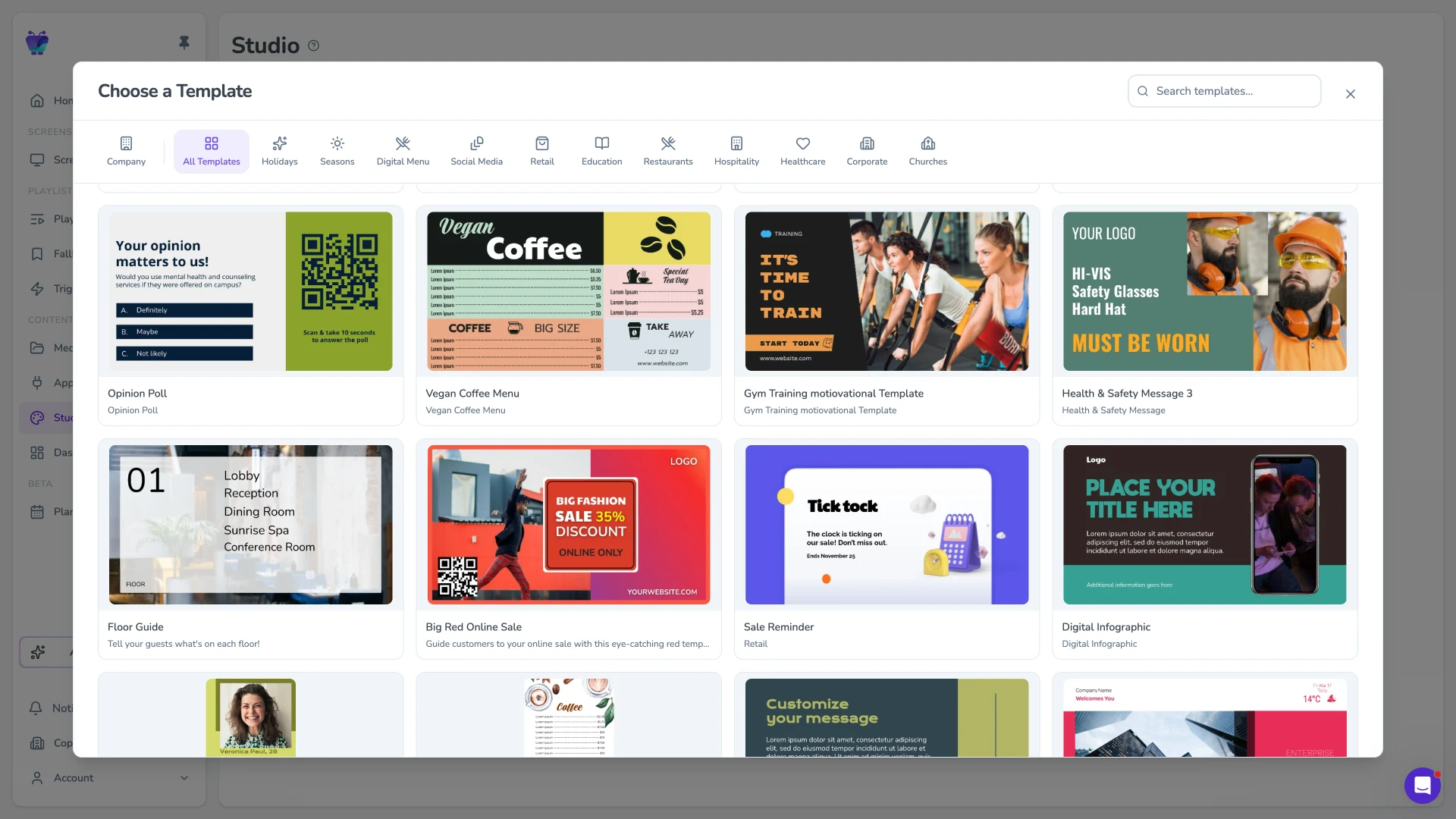This screenshot has height=819, width=1456.
Task: Open Home via the house icon
Action: pyautogui.click(x=37, y=101)
